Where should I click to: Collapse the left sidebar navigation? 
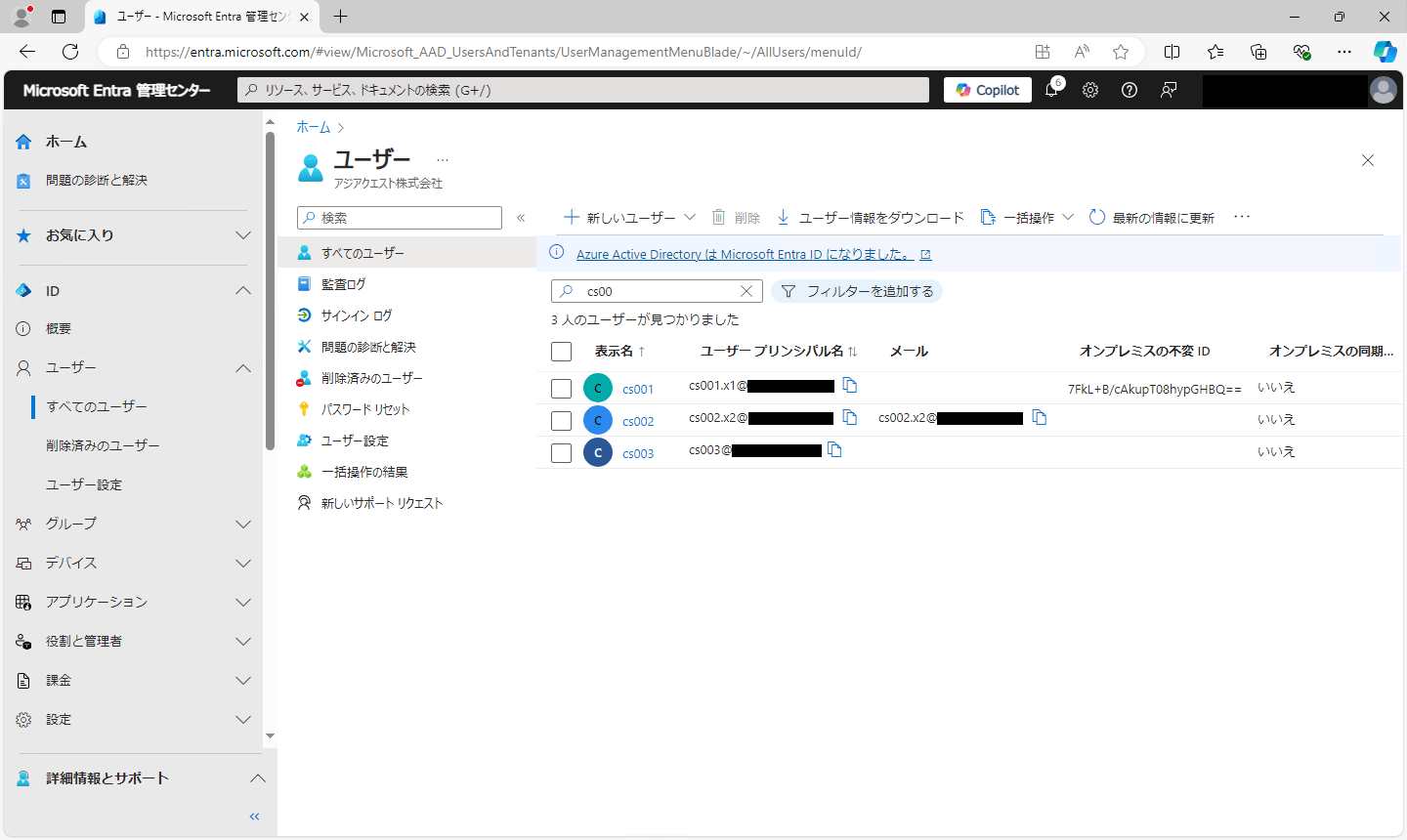tap(255, 817)
